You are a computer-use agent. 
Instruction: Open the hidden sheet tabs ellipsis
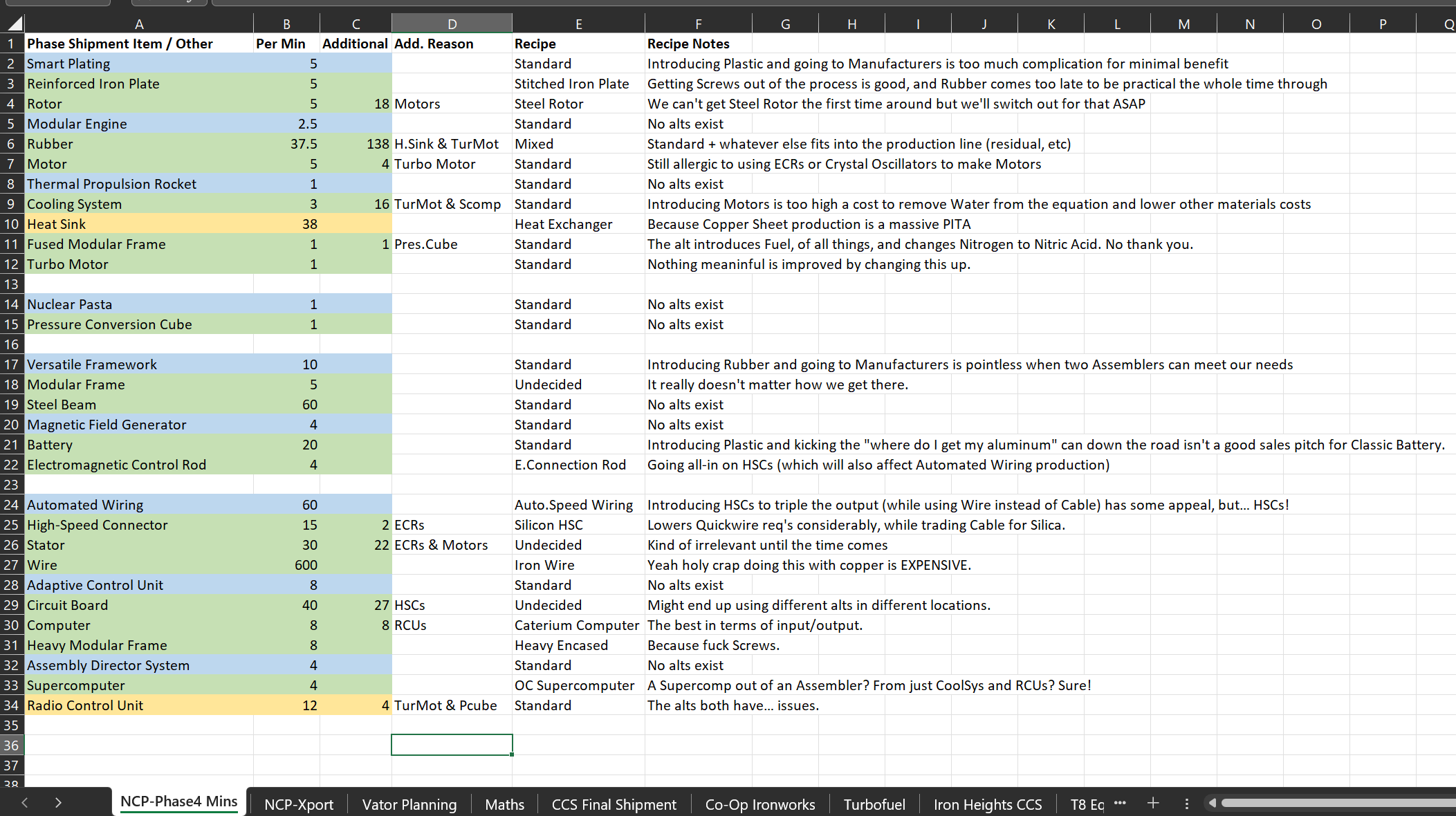tap(1120, 803)
